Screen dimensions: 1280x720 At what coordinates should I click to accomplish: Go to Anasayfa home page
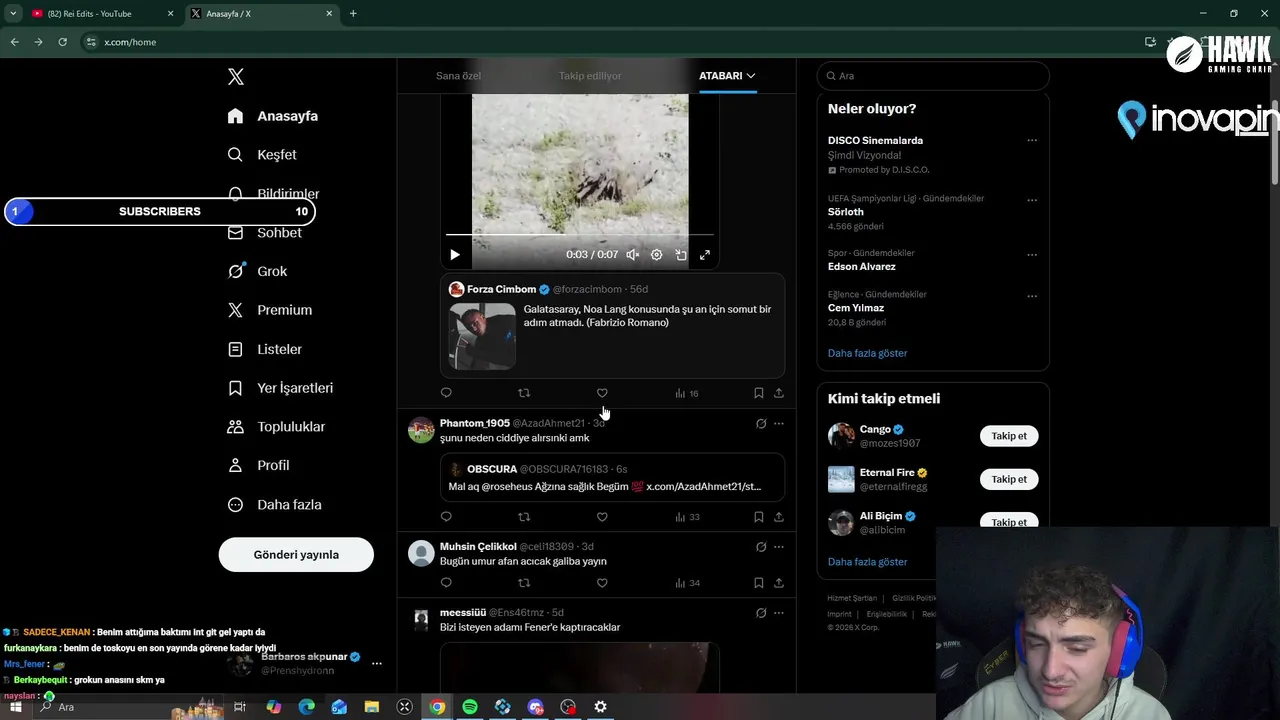(273, 116)
